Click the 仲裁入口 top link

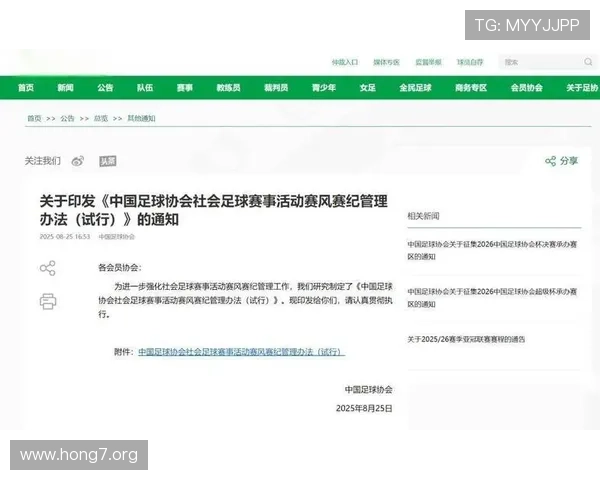coord(345,62)
